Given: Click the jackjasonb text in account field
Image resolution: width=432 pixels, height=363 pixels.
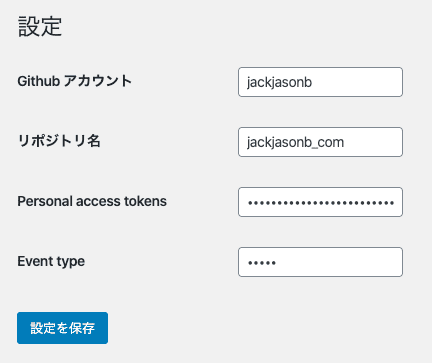Looking at the screenshot, I should tap(279, 82).
